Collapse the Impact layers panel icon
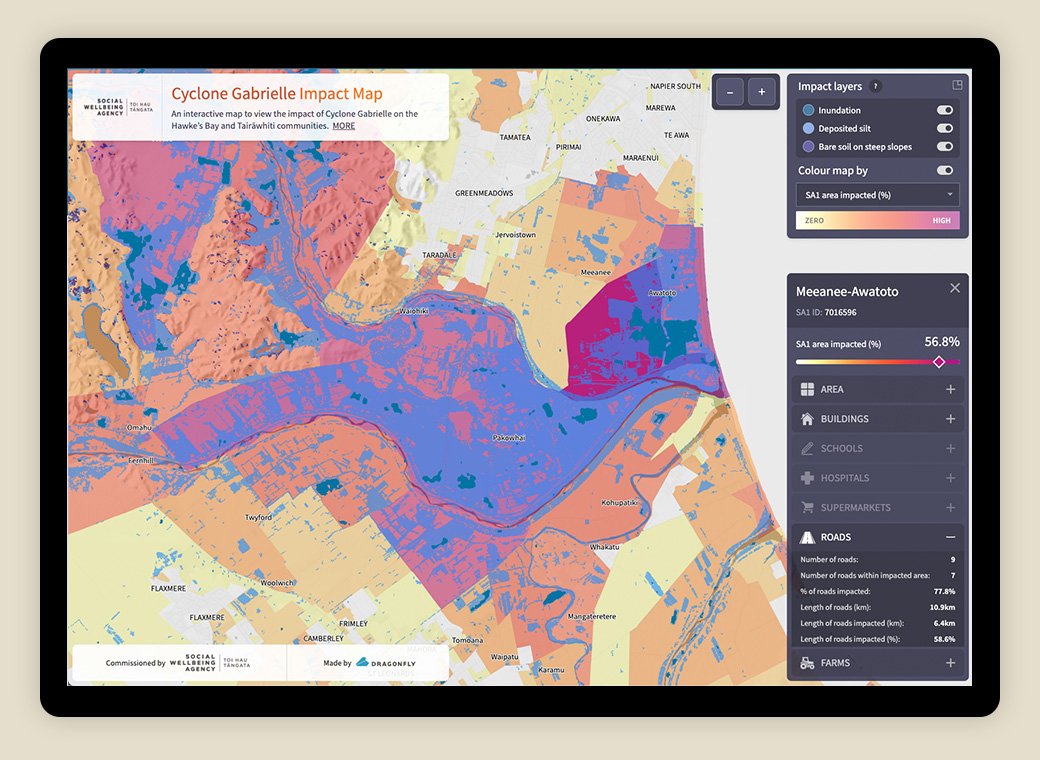Image resolution: width=1040 pixels, height=760 pixels. tap(957, 86)
